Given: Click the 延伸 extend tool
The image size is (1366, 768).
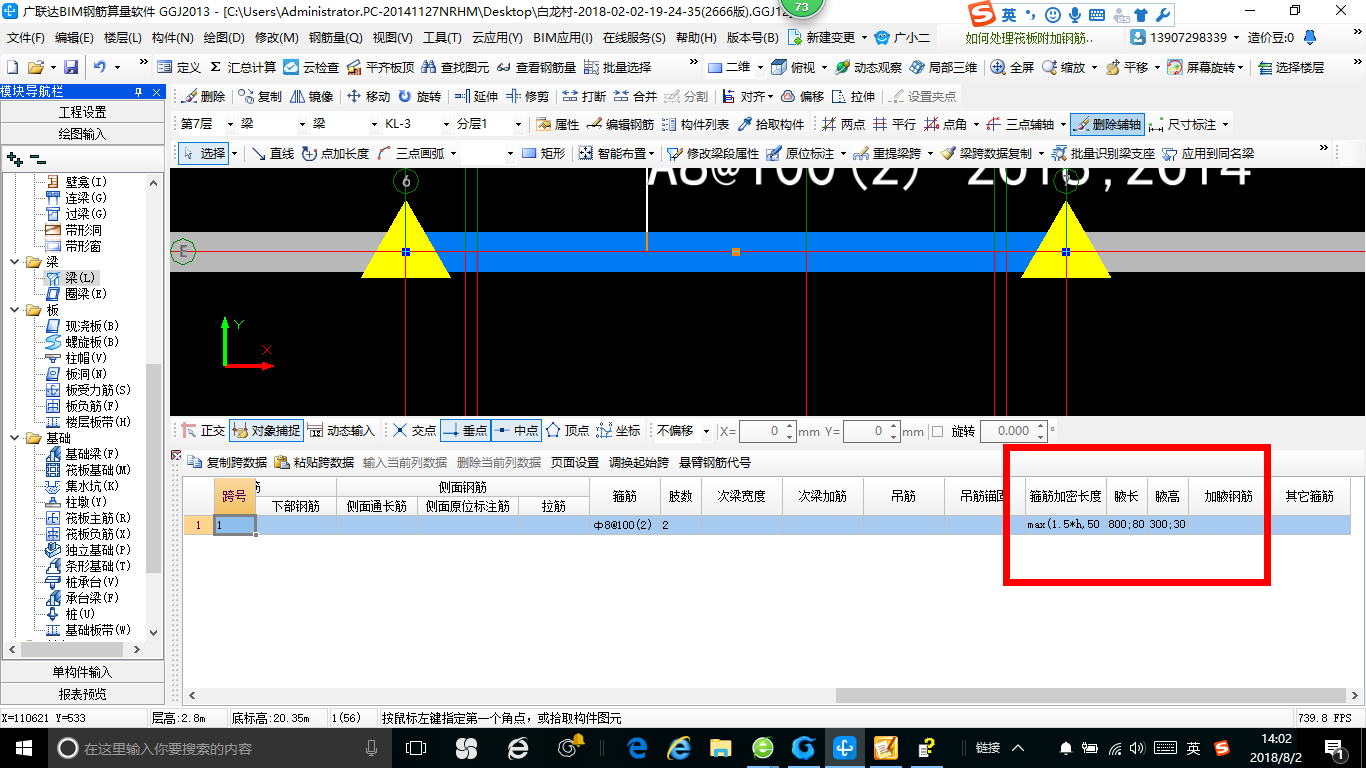Looking at the screenshot, I should pyautogui.click(x=476, y=97).
